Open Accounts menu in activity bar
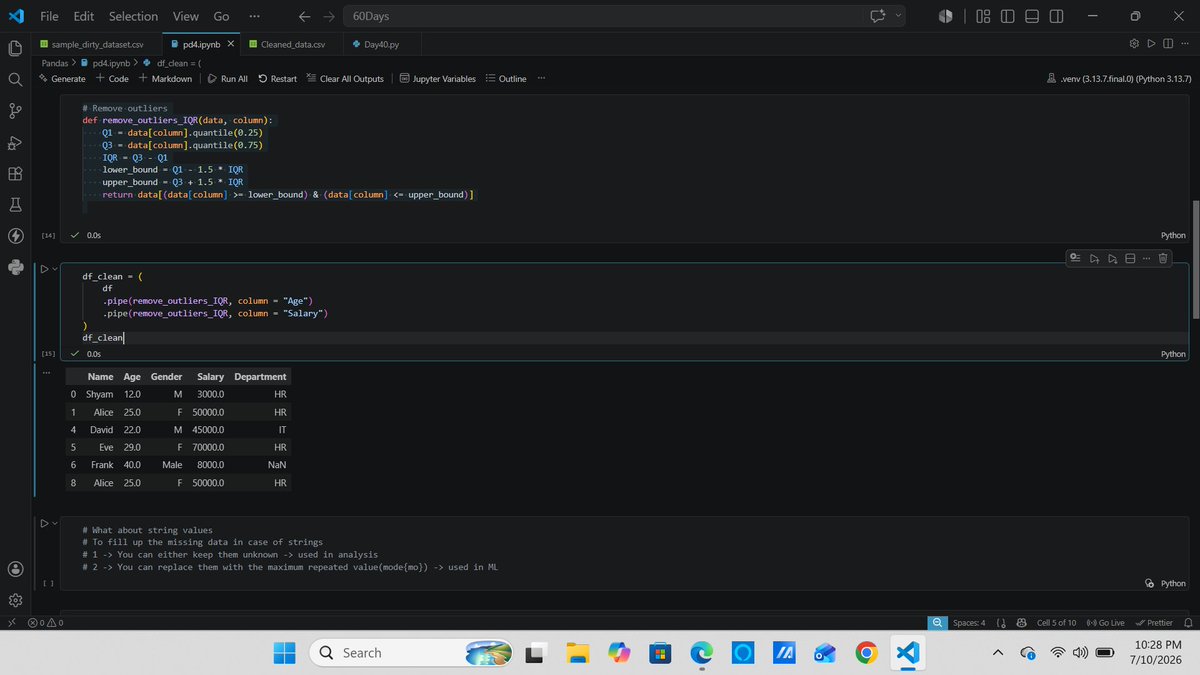Screen dimensions: 1200x675 (15, 568)
